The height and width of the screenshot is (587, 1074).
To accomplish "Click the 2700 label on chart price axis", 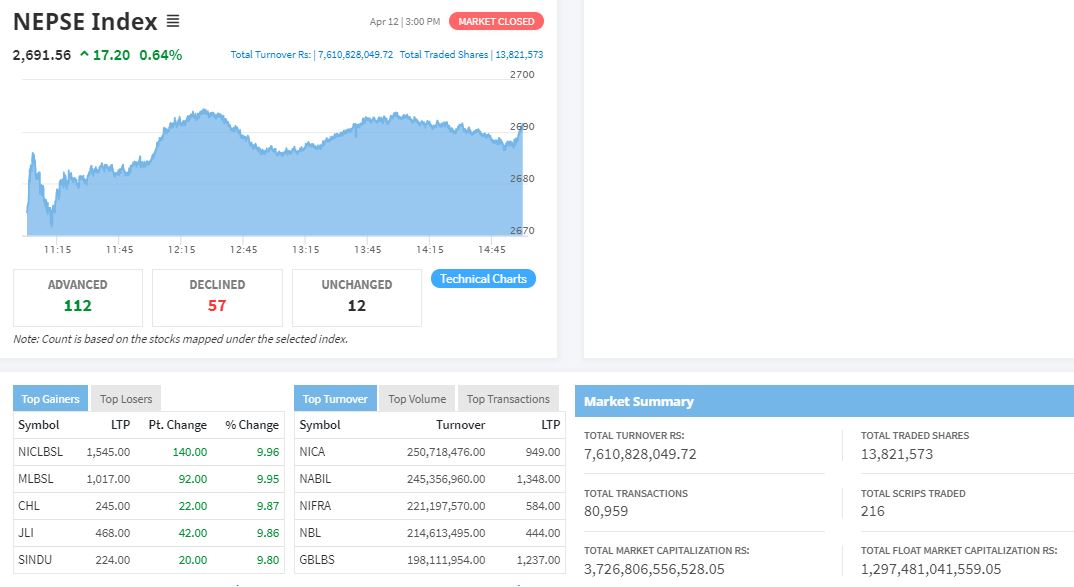I will click(522, 75).
